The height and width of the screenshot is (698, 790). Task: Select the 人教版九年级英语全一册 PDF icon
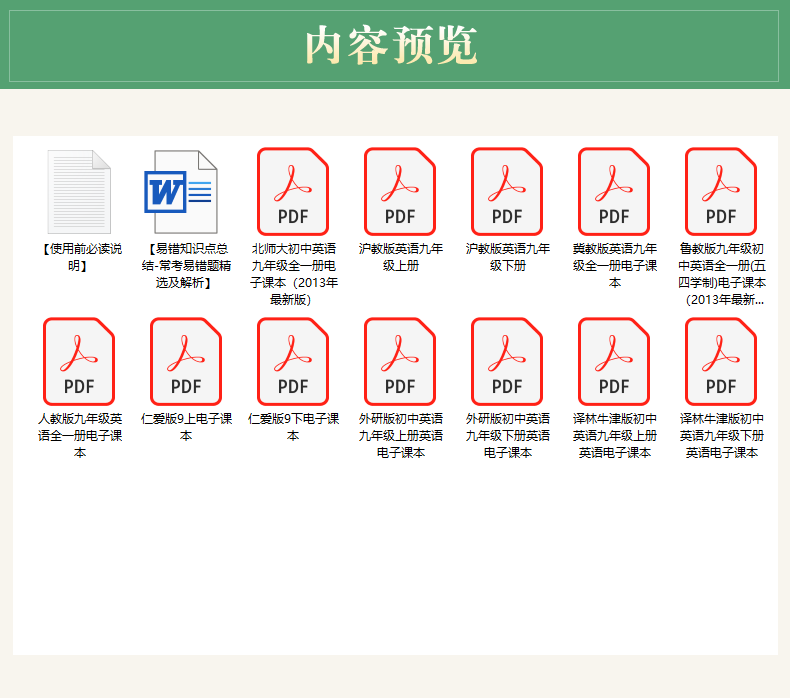click(x=79, y=361)
